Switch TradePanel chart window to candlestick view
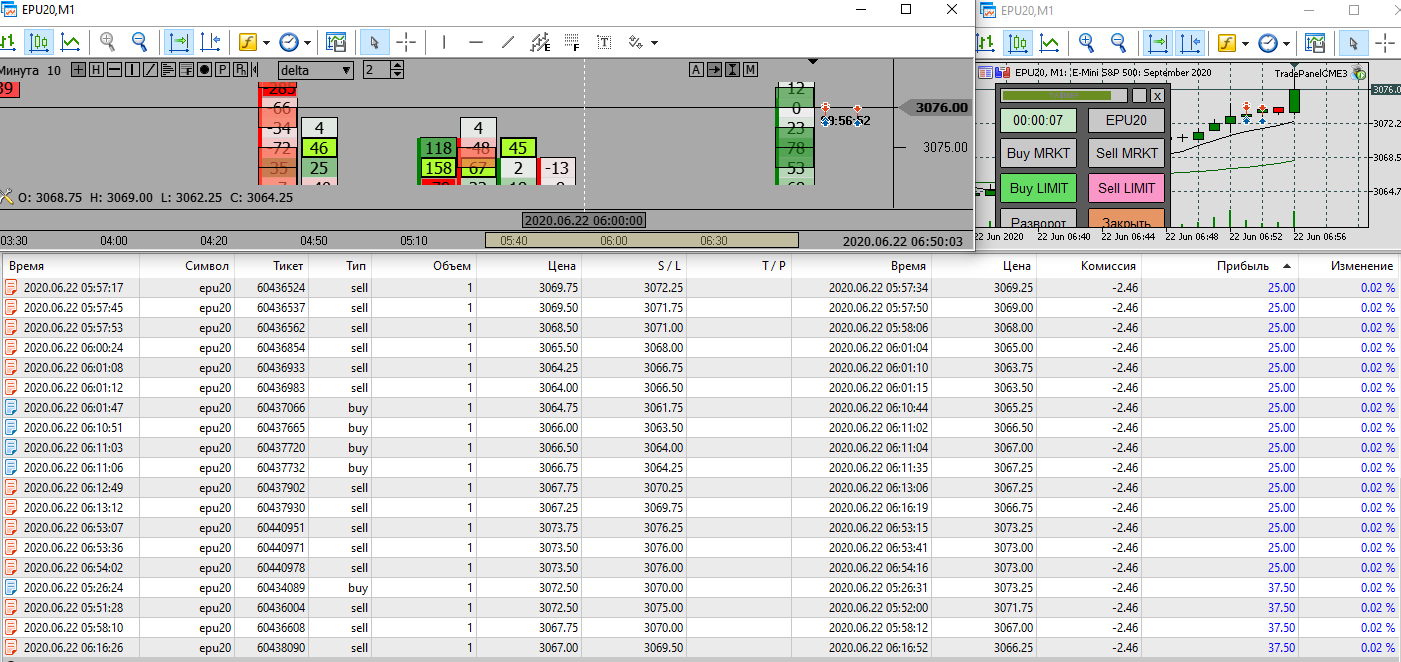Image resolution: width=1401 pixels, height=662 pixels. click(1019, 43)
